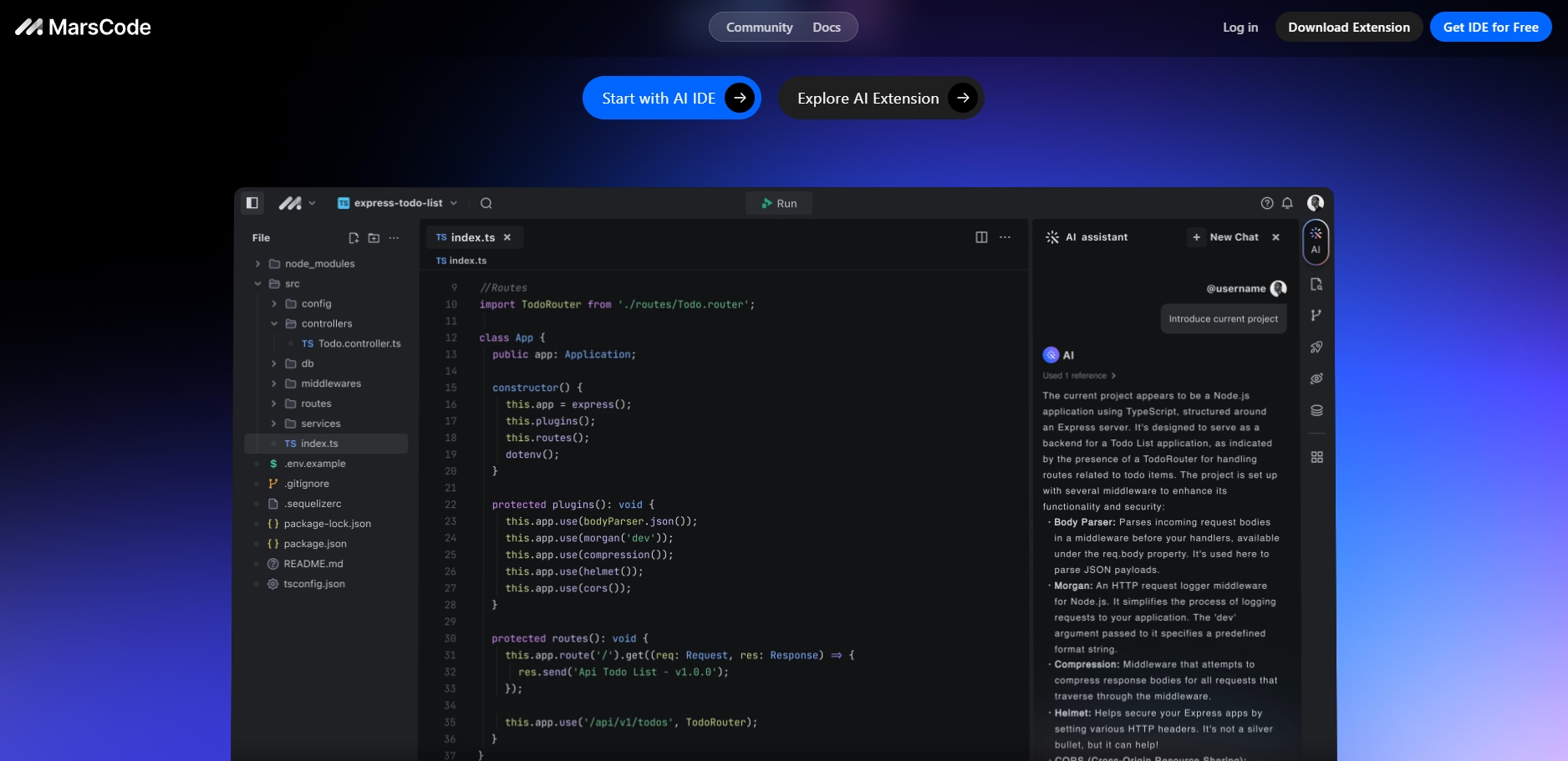This screenshot has width=1568, height=761.
Task: Select package.json in the file tree
Action: (315, 544)
